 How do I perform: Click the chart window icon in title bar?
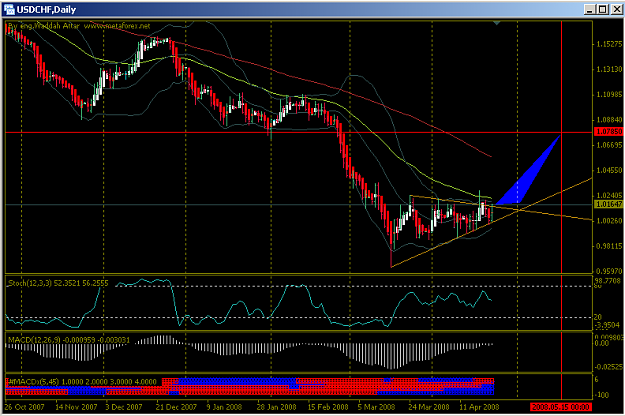(x=9, y=9)
